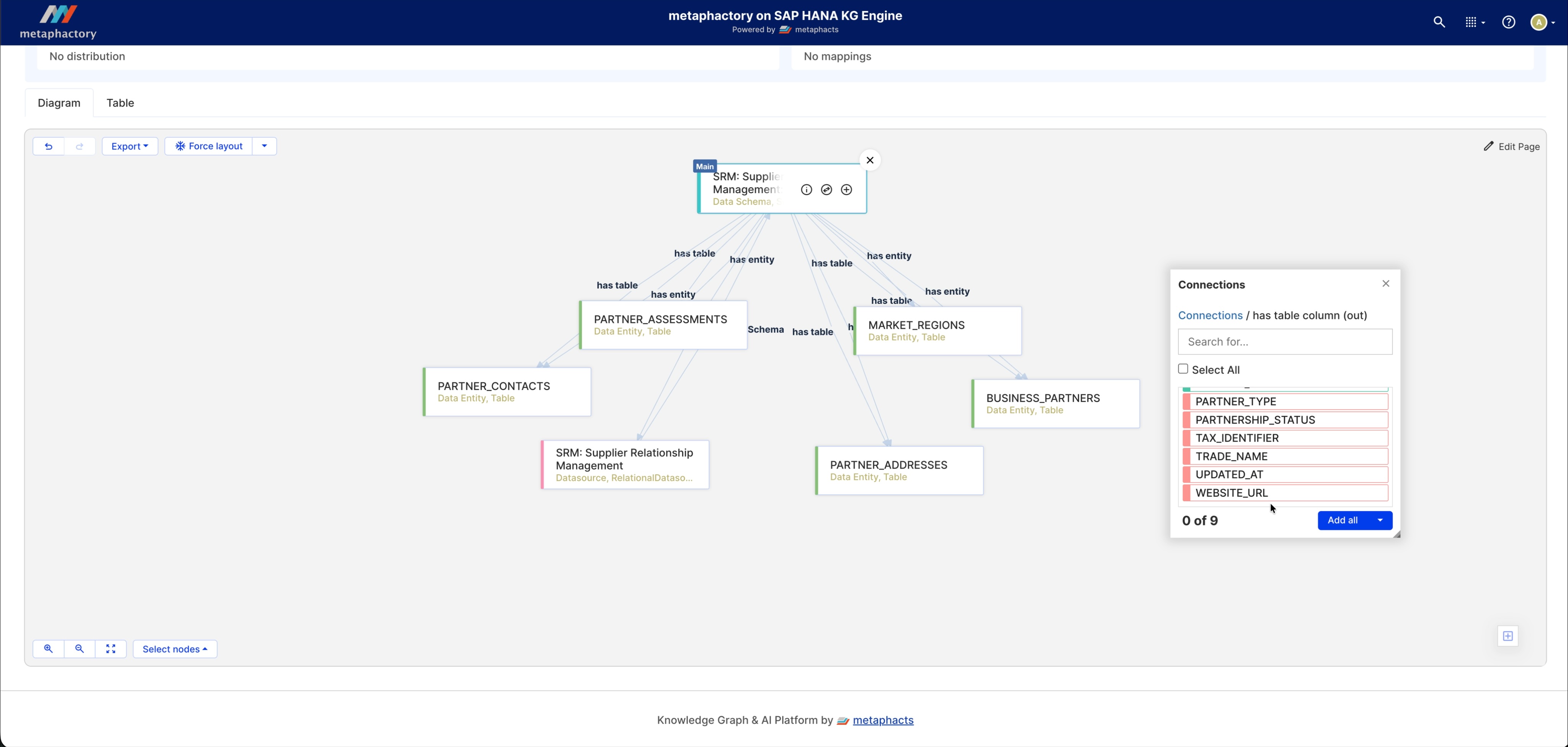This screenshot has height=747, width=1568.
Task: Select WEBSITE_URL in connections list
Action: coord(1285,493)
